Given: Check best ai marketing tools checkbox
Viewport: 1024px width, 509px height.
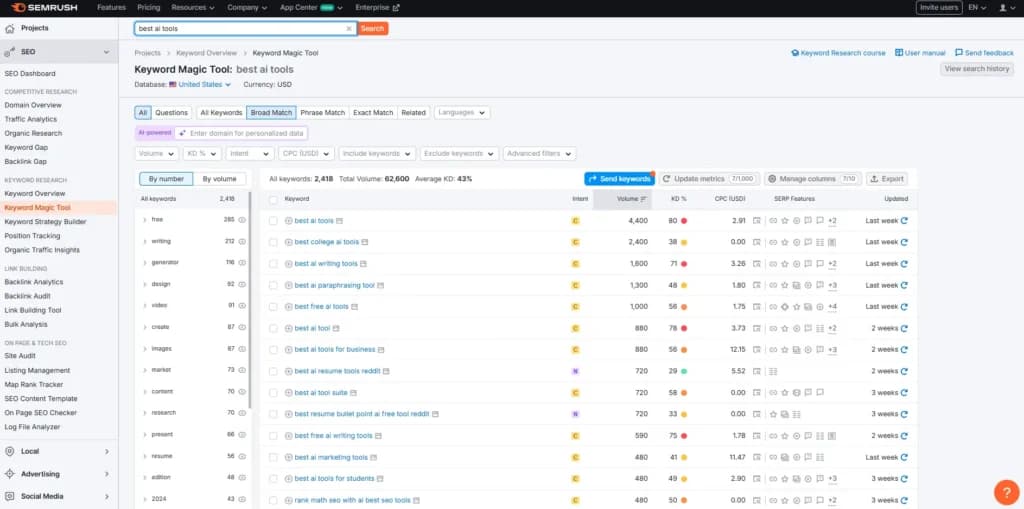Looking at the screenshot, I should point(273,457).
